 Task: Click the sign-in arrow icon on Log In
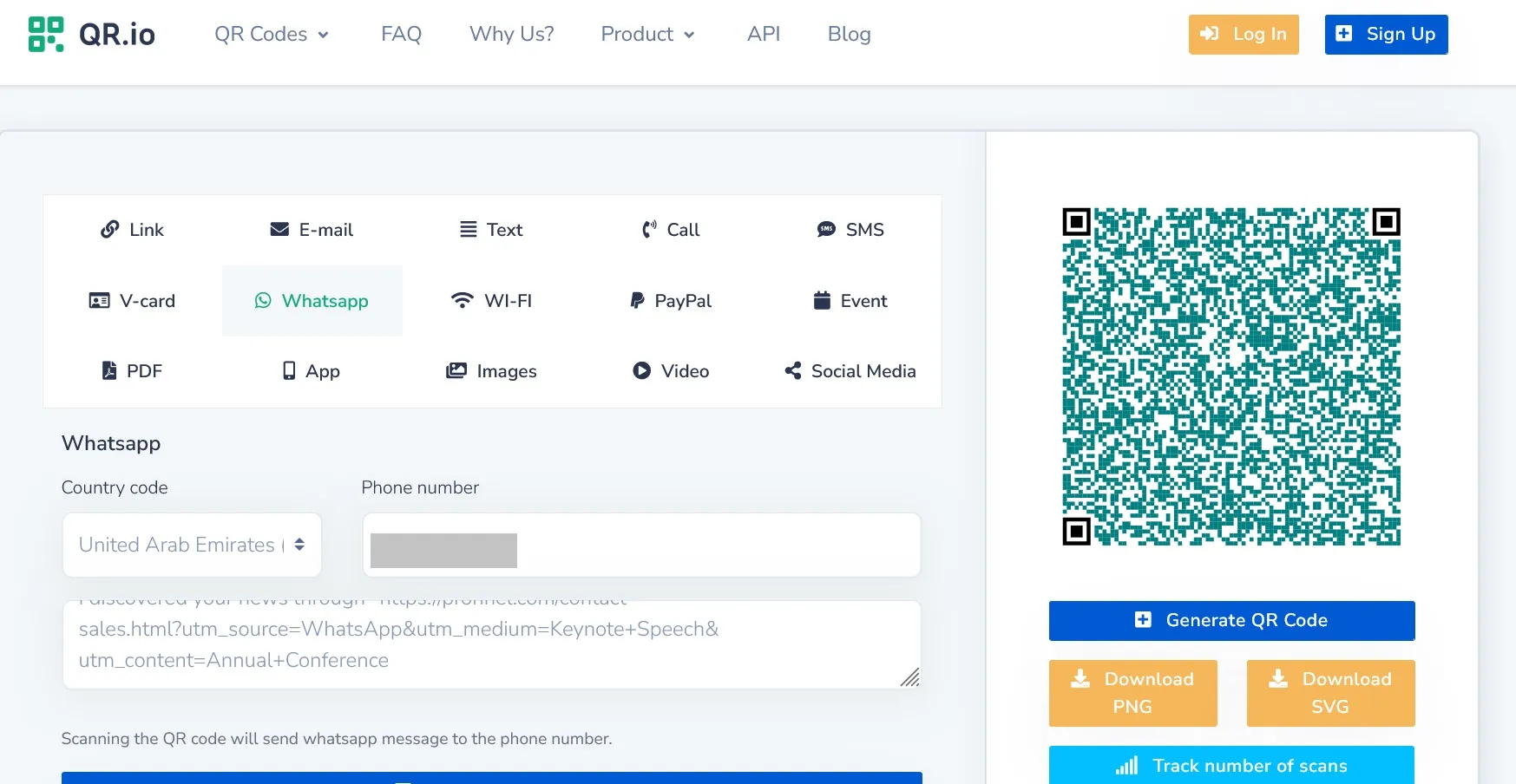point(1210,34)
